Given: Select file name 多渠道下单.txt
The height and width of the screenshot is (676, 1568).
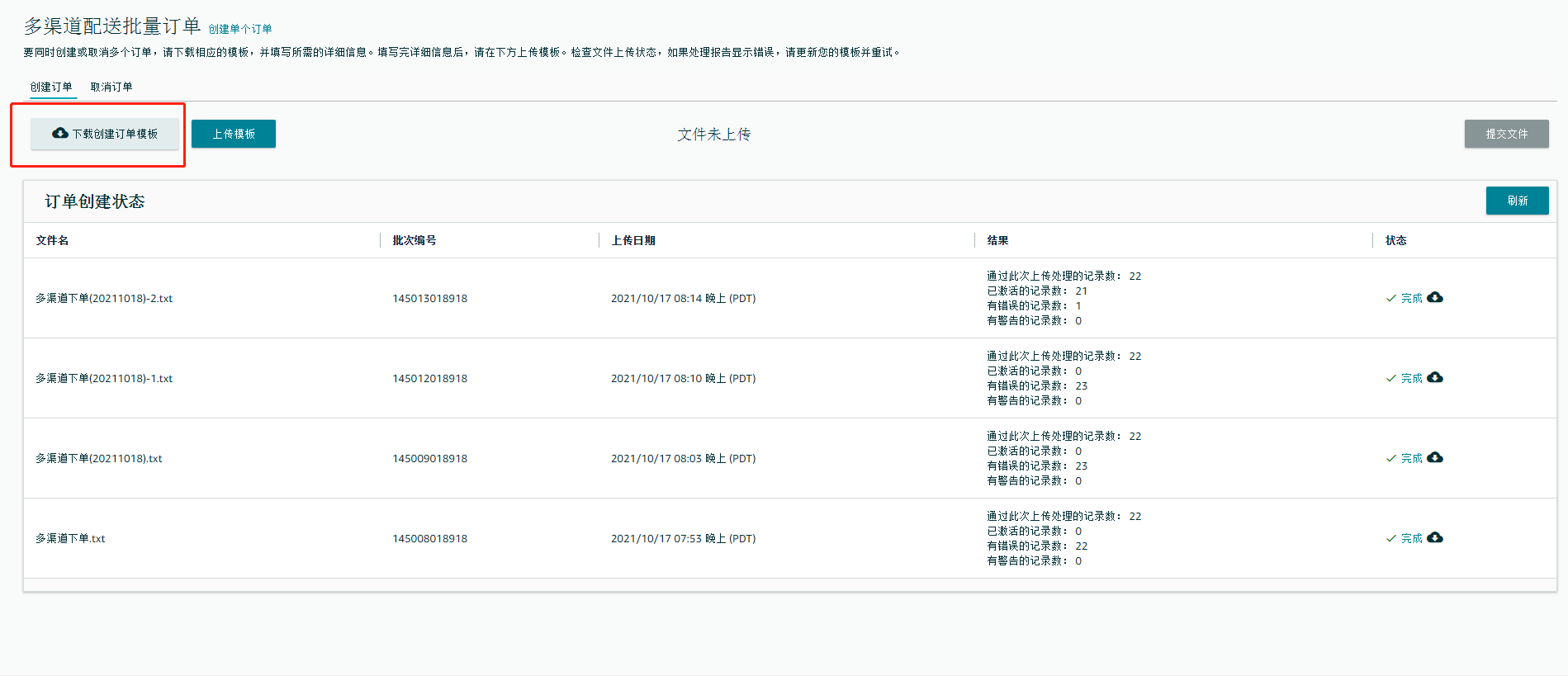Looking at the screenshot, I should coord(71,538).
